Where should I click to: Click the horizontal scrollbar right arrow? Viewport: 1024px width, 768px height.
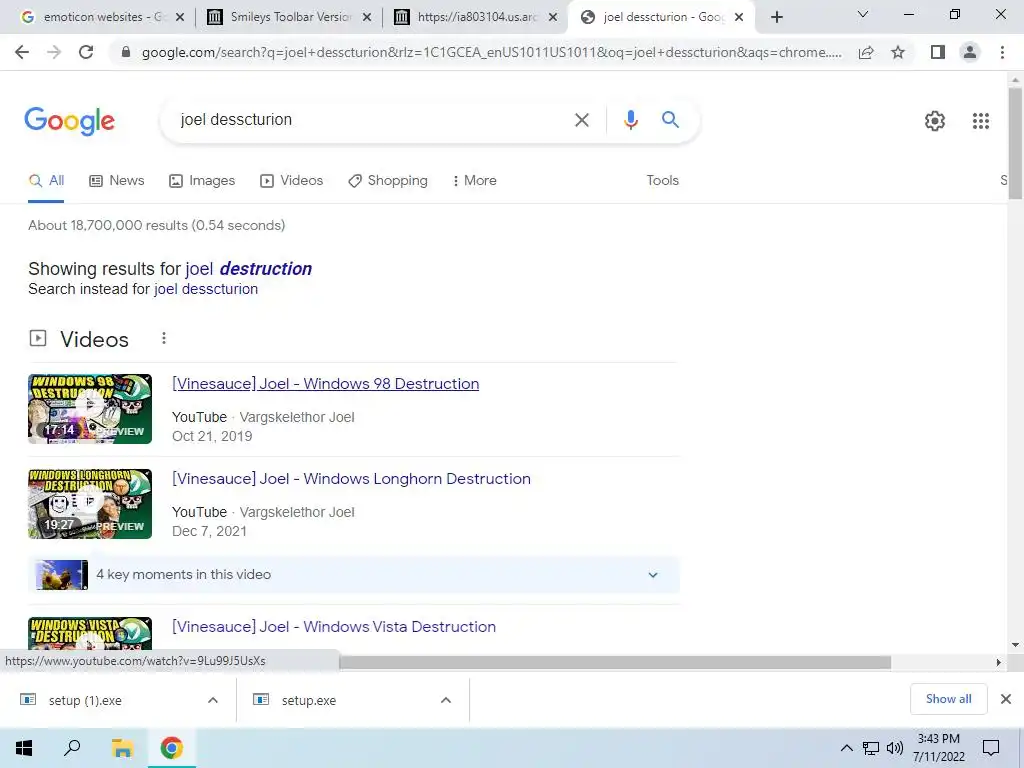click(x=998, y=662)
